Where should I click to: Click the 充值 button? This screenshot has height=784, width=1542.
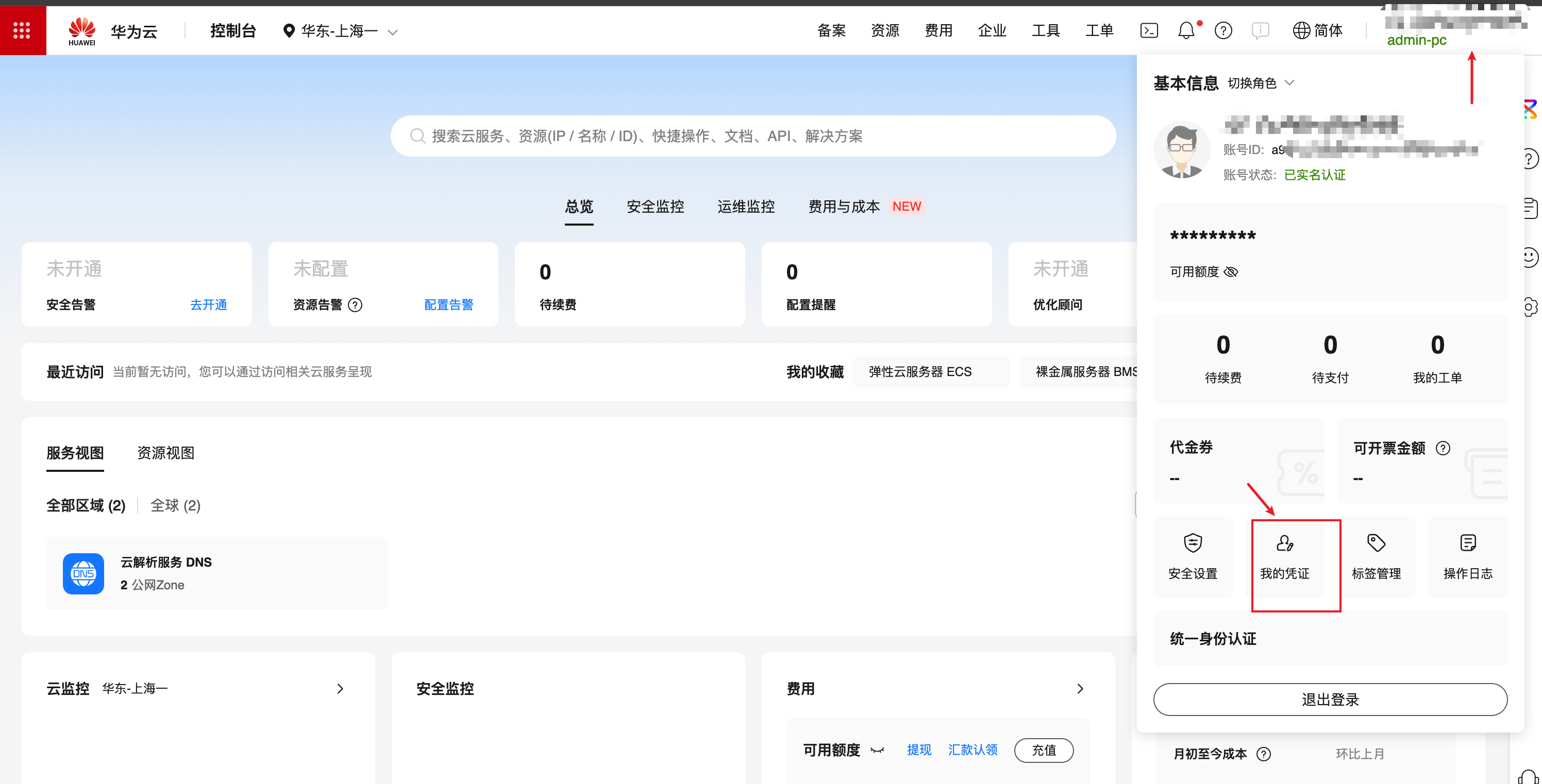[1043, 751]
